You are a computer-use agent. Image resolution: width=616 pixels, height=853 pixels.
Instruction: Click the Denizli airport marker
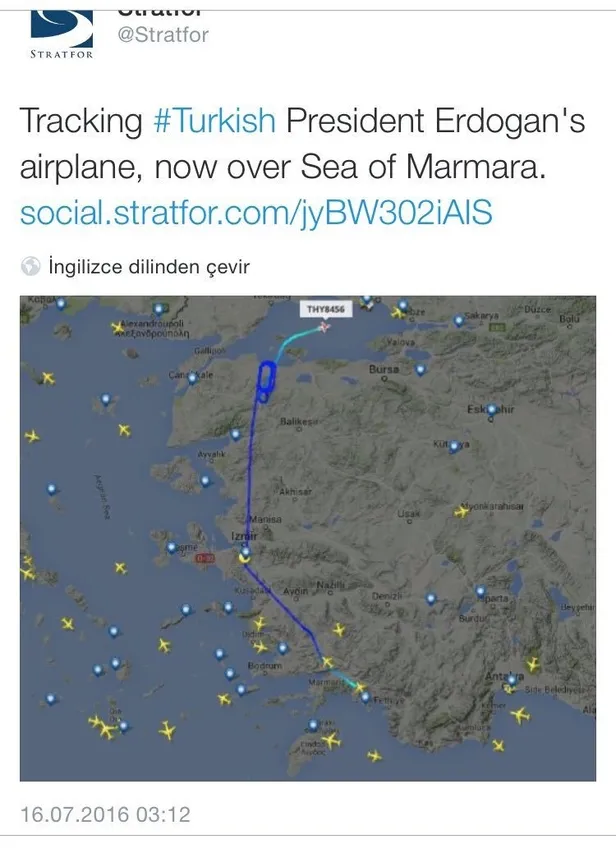pyautogui.click(x=430, y=599)
